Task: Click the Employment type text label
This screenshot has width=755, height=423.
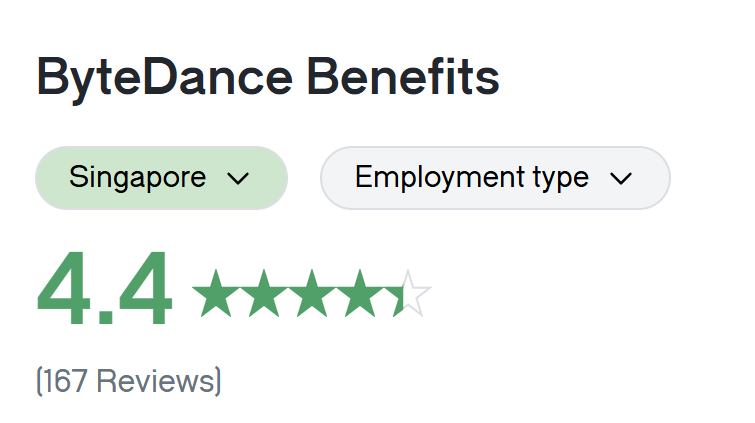Action: point(471,178)
